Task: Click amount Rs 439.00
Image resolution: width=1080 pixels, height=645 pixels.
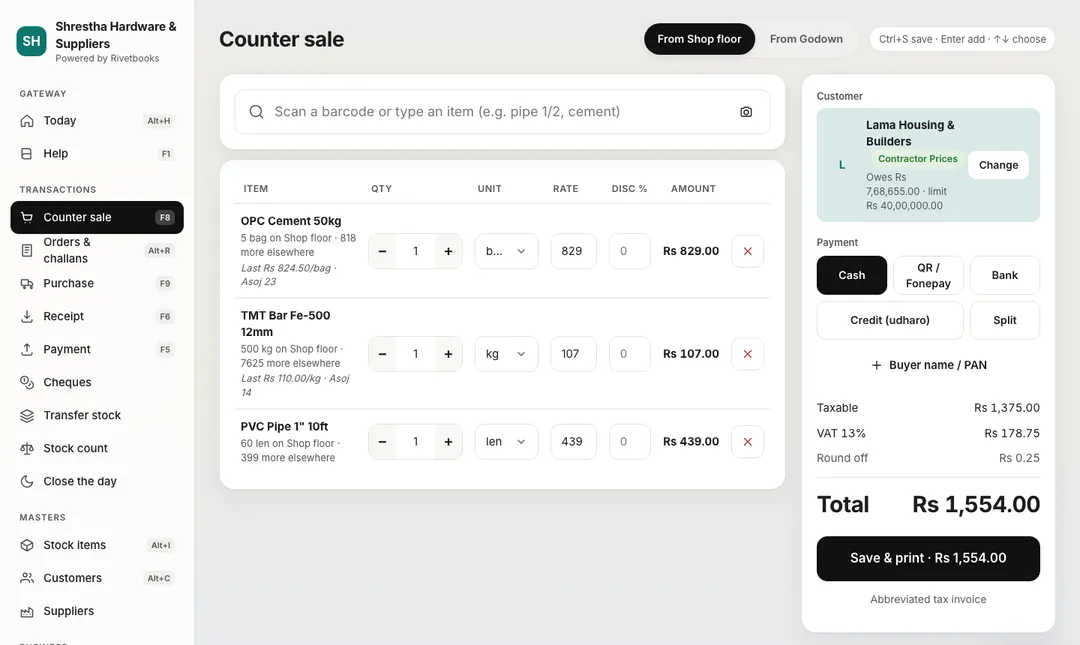Action: tap(691, 442)
